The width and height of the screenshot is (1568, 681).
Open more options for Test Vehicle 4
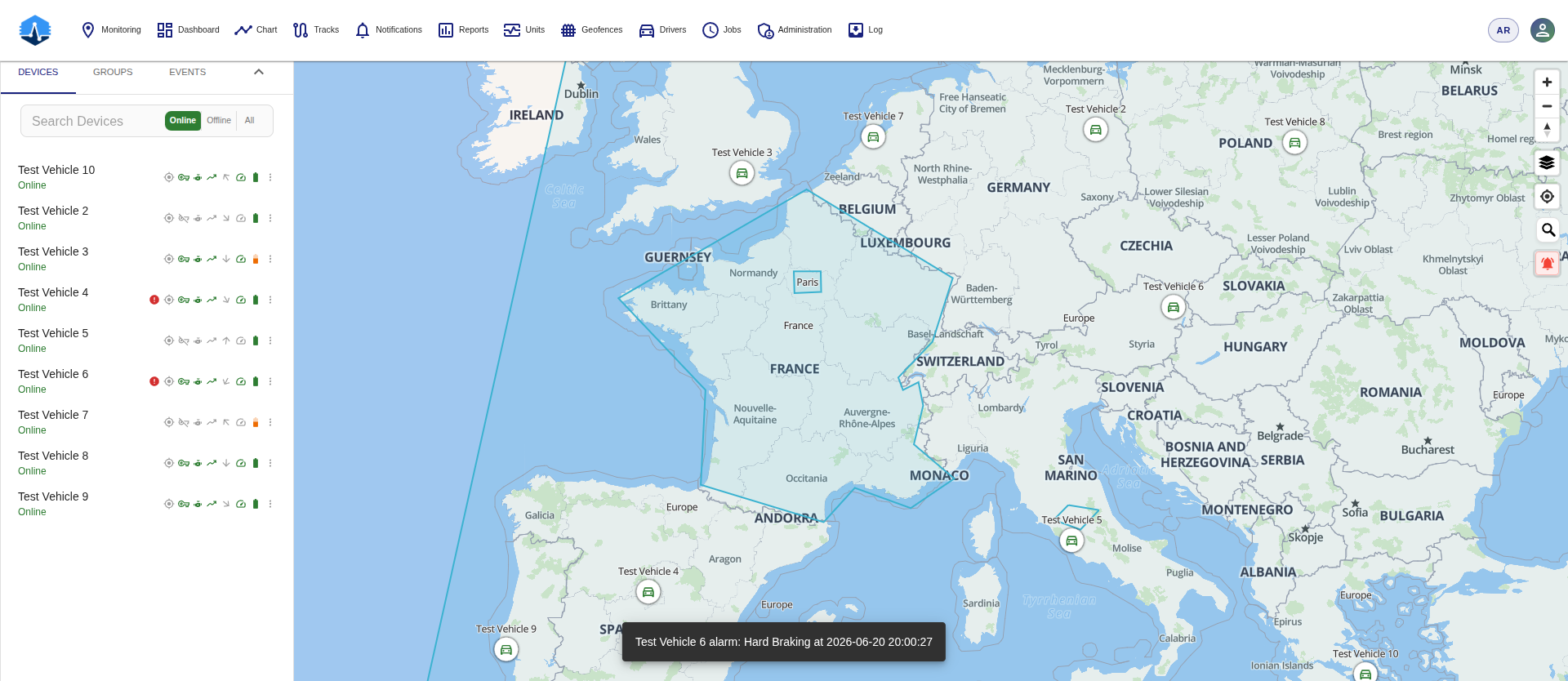270,300
